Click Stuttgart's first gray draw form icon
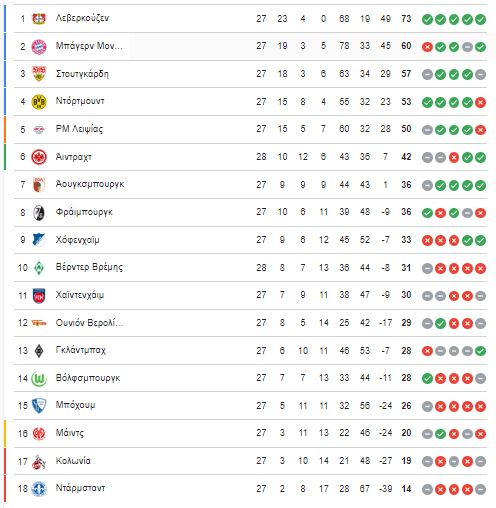This screenshot has width=496, height=508. [x=427, y=75]
